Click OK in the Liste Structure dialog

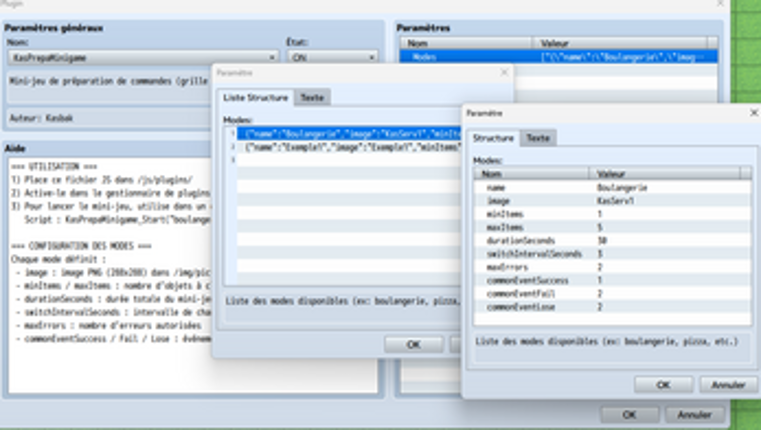(414, 345)
